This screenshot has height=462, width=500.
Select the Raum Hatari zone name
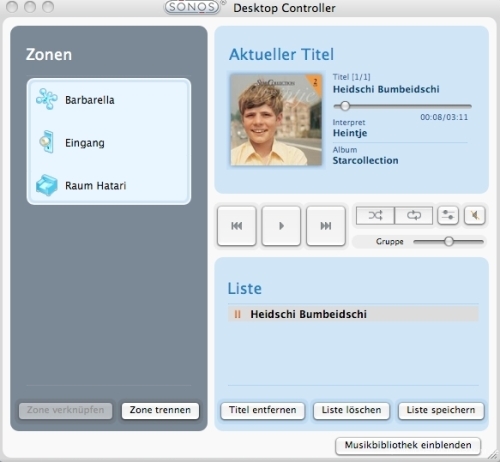(96, 186)
